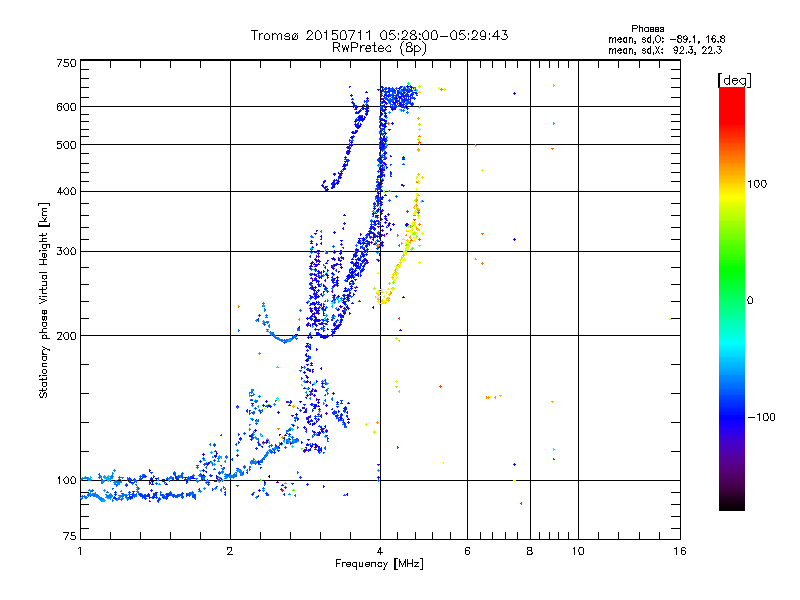Click the y-axis tick label '200'

coord(66,336)
